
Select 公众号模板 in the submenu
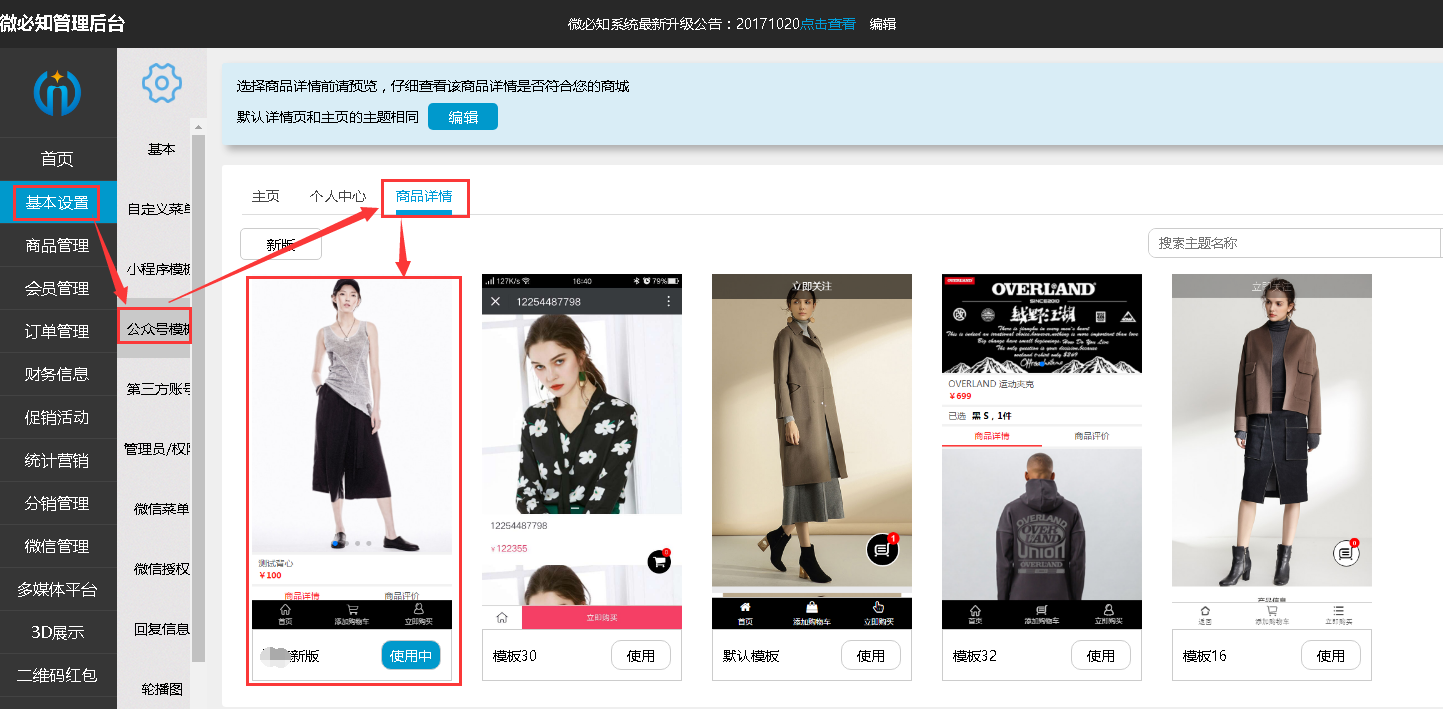[157, 329]
